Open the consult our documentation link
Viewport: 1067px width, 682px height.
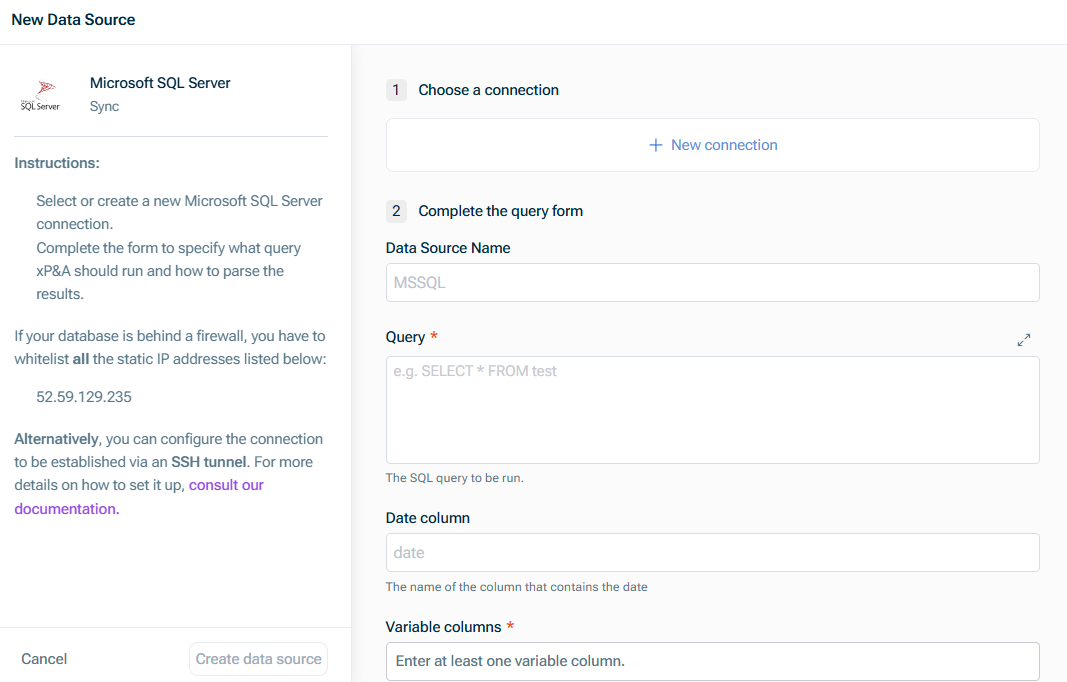pos(226,485)
